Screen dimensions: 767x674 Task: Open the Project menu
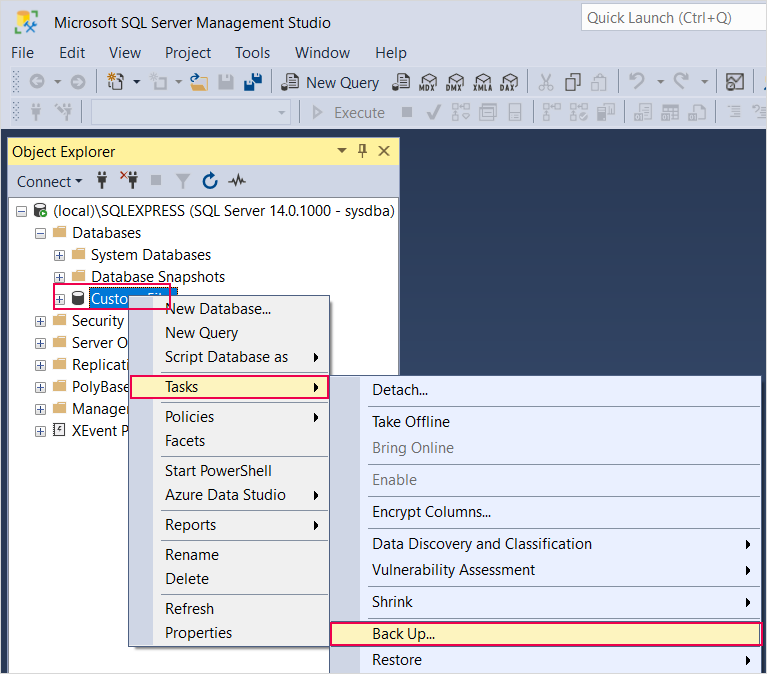pos(188,52)
